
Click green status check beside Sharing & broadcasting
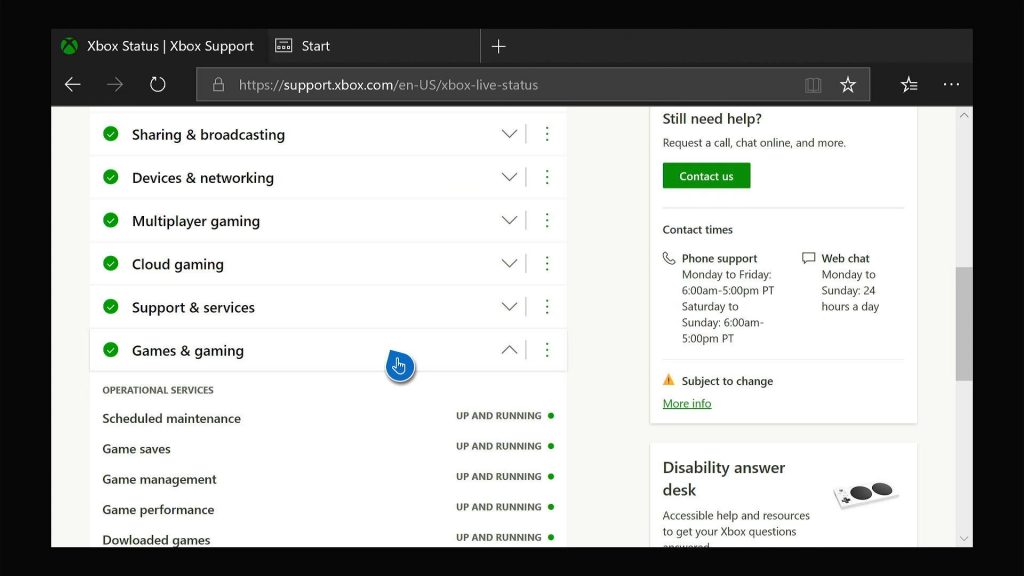pos(111,134)
